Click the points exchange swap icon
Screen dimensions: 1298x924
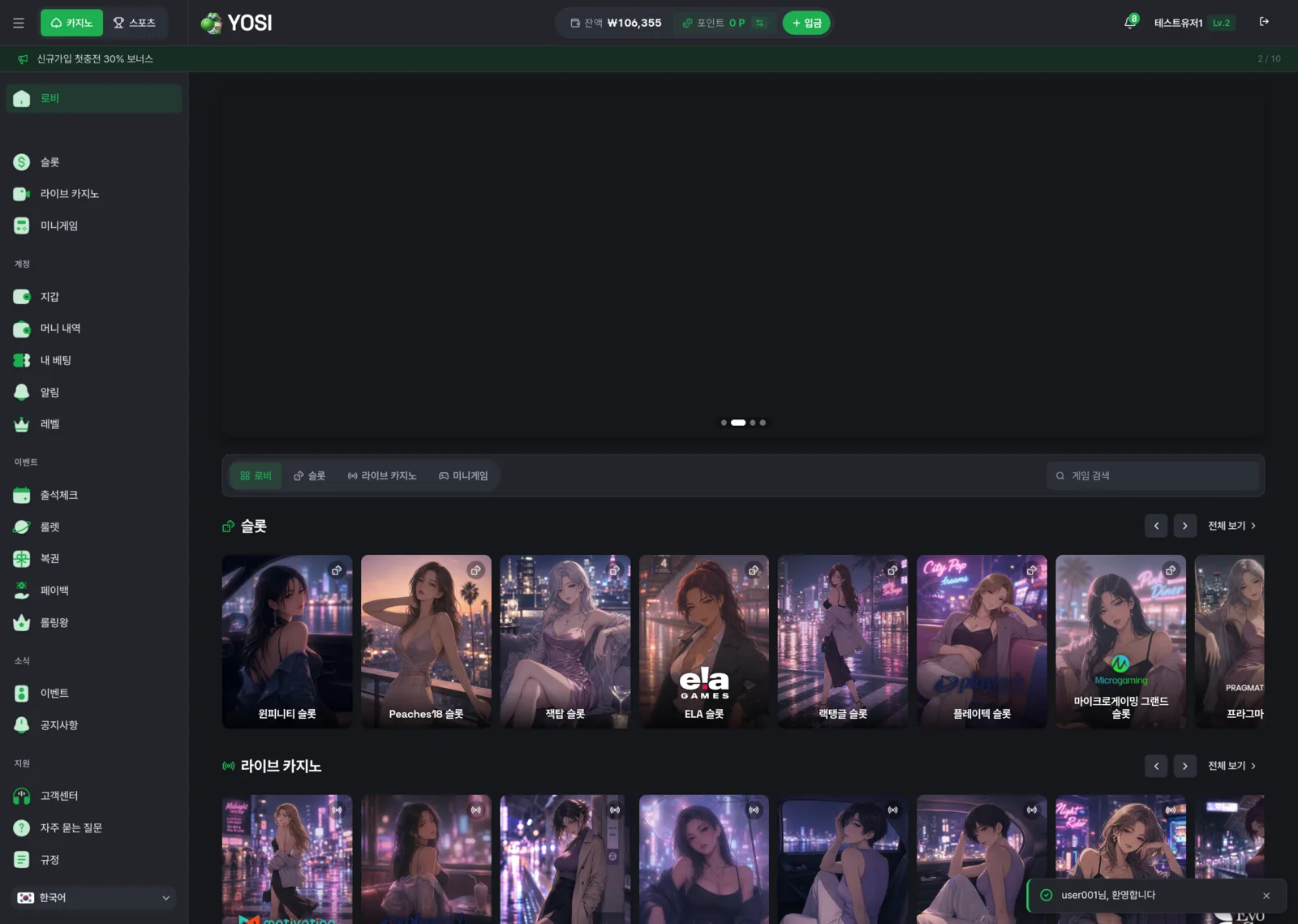[x=760, y=23]
